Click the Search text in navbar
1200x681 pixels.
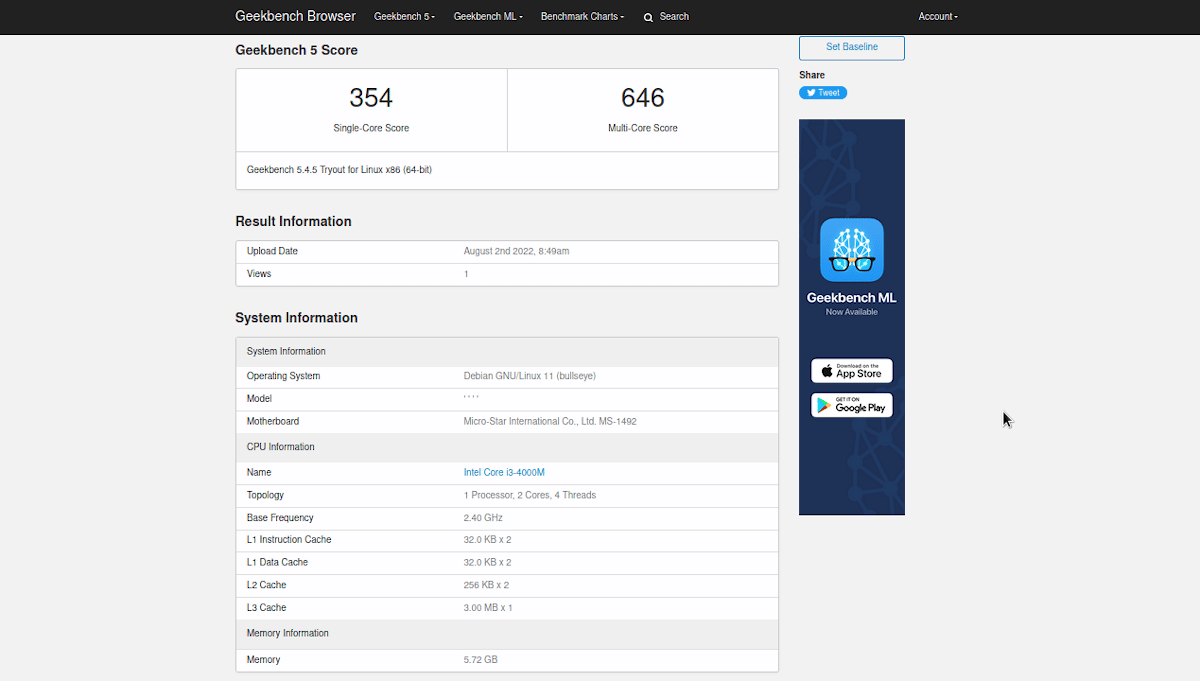click(674, 17)
